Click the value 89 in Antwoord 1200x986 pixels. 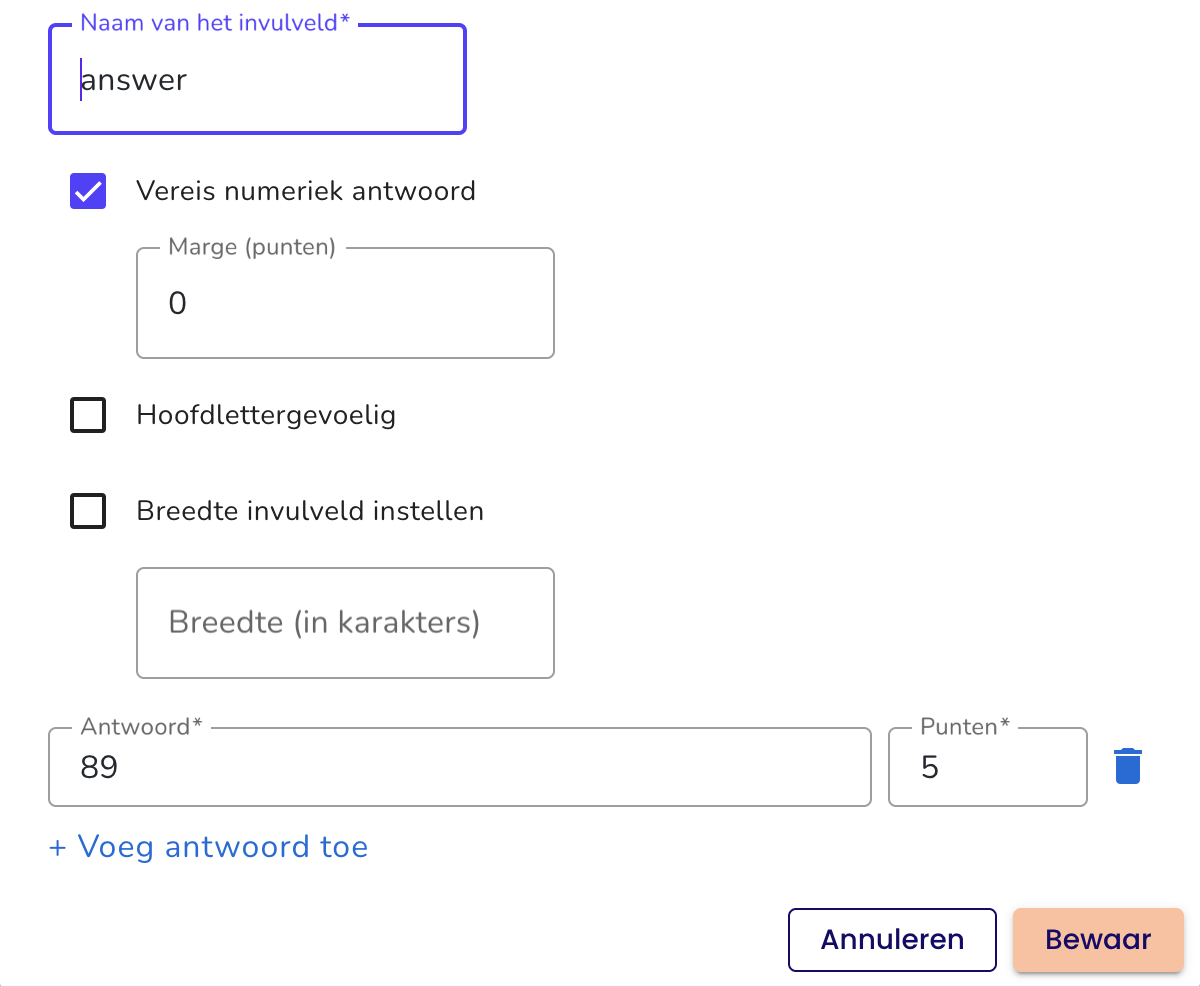click(x=100, y=767)
